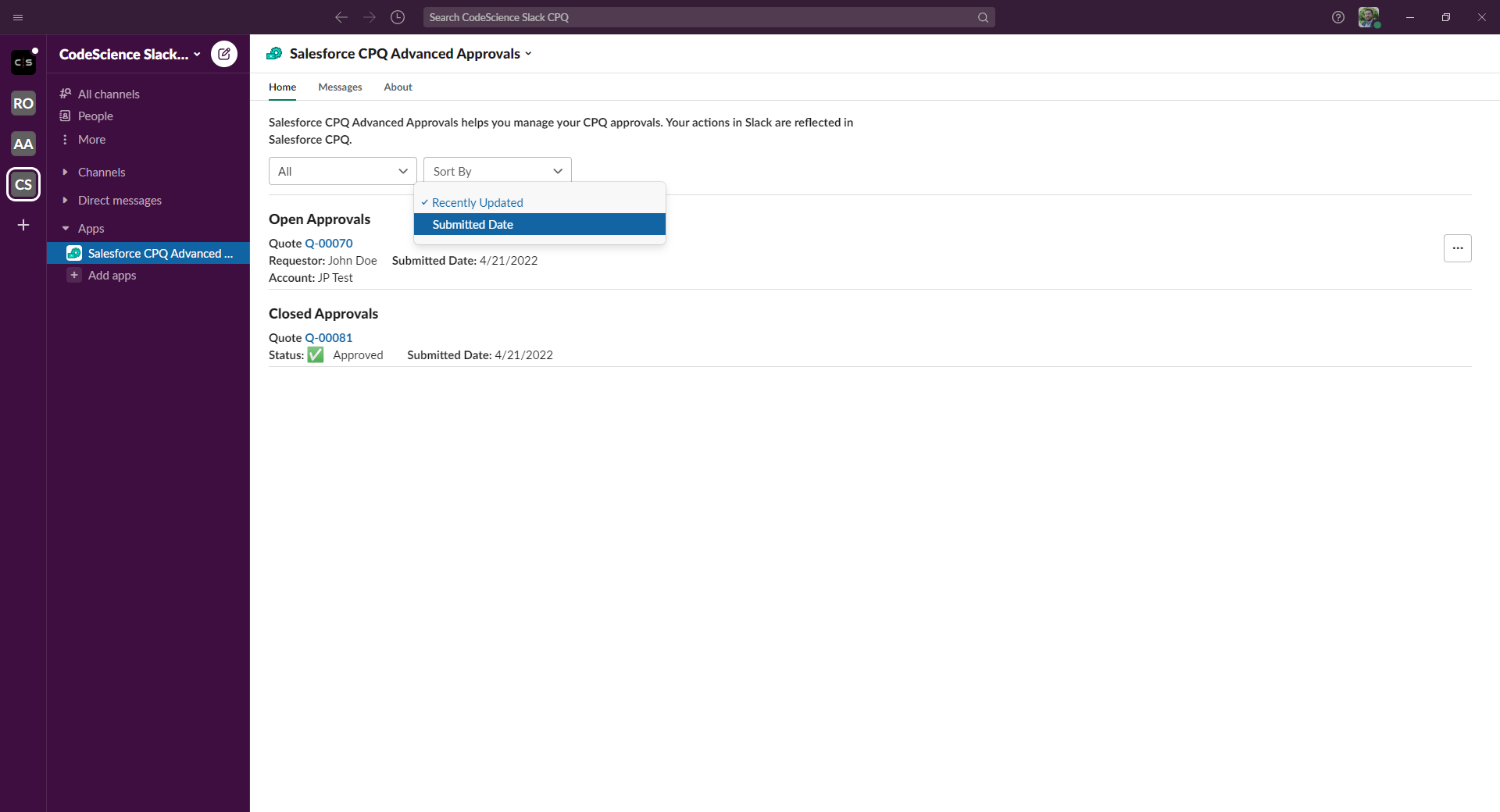Open the hamburger menu
The height and width of the screenshot is (812, 1500).
click(18, 17)
